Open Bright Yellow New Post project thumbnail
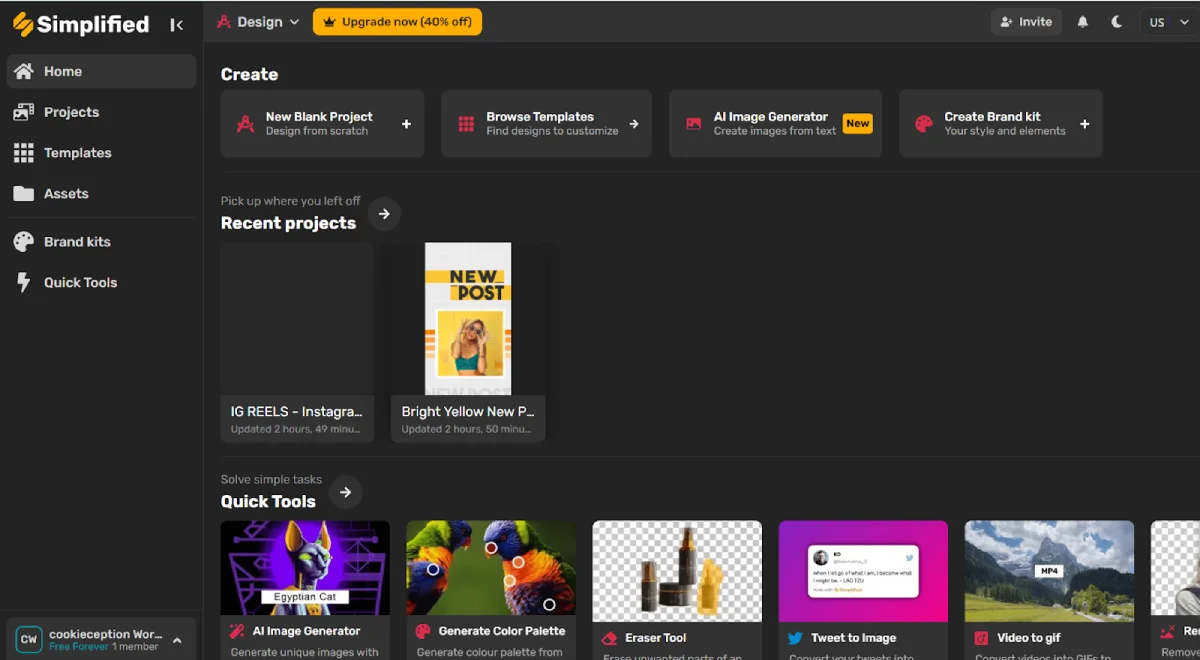Screen dimensions: 1200x660 (468, 320)
